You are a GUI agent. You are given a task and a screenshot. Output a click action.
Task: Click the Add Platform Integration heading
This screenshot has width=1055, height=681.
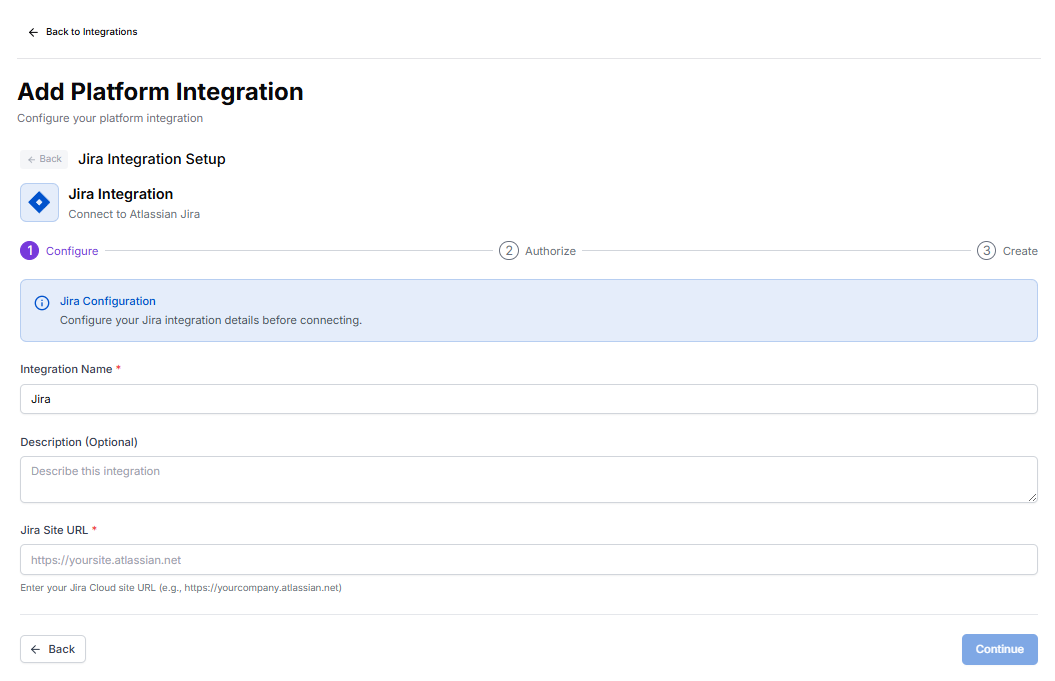pyautogui.click(x=160, y=92)
